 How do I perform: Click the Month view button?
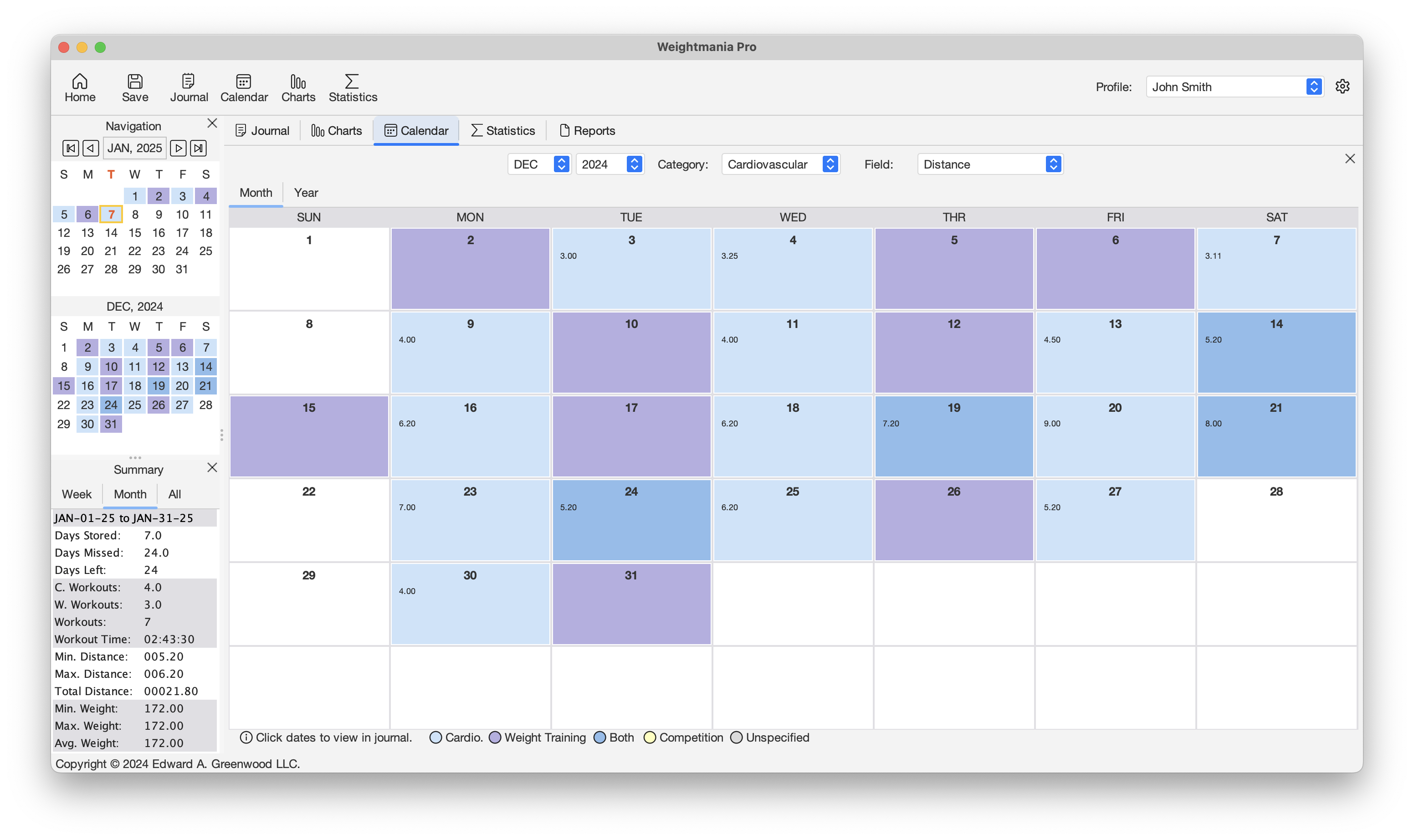[x=256, y=192]
